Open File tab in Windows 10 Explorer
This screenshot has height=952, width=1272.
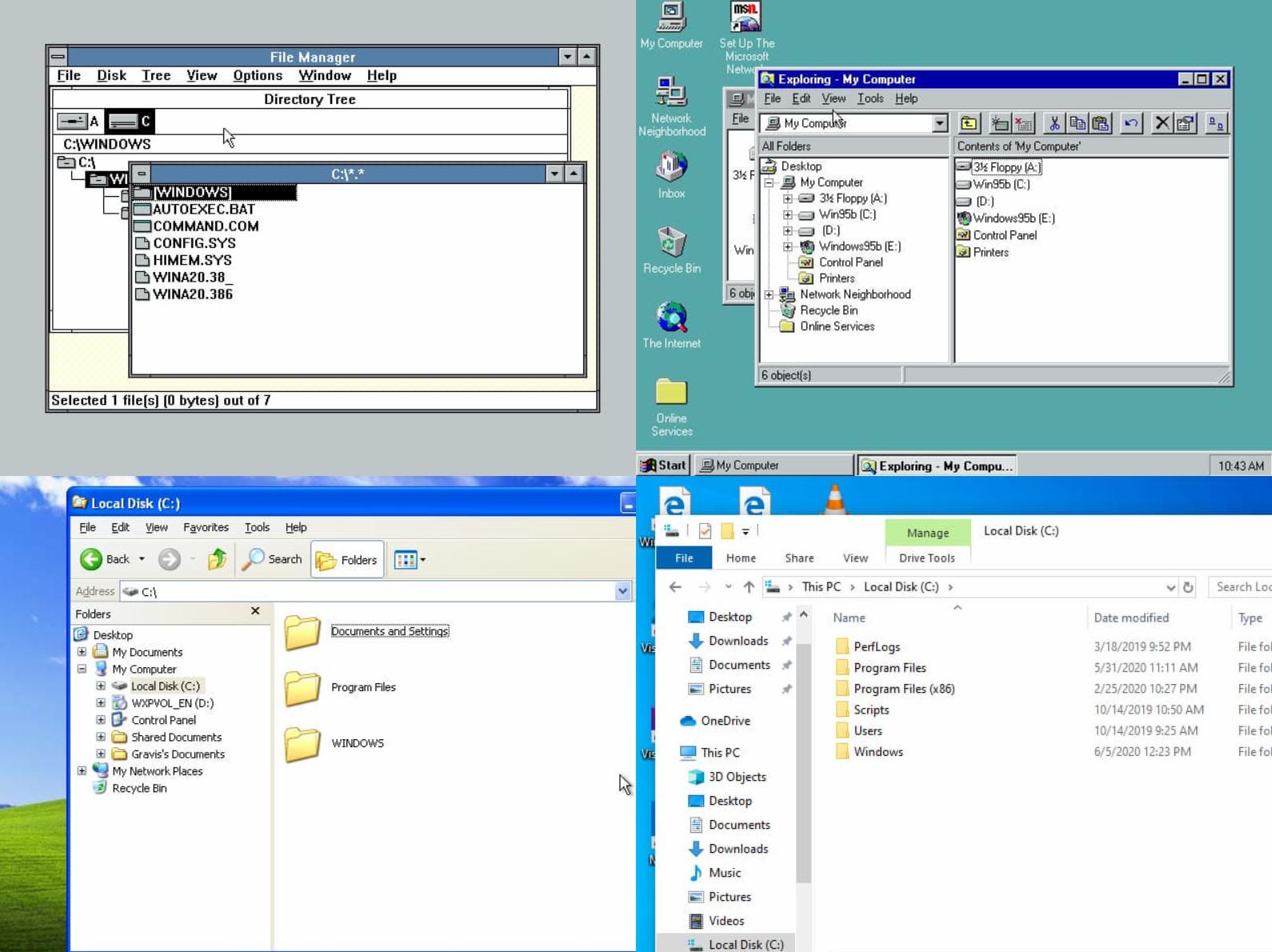[x=684, y=558]
